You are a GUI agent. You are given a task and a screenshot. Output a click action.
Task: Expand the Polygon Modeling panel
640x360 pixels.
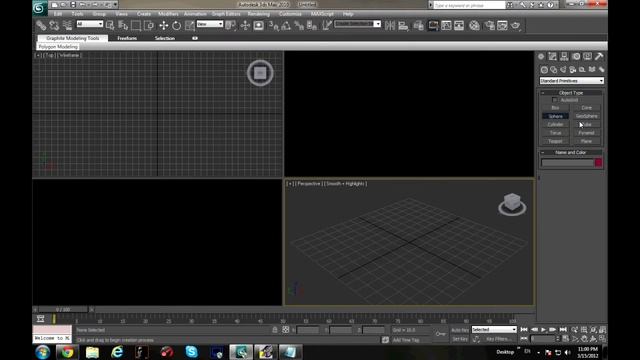click(x=58, y=47)
